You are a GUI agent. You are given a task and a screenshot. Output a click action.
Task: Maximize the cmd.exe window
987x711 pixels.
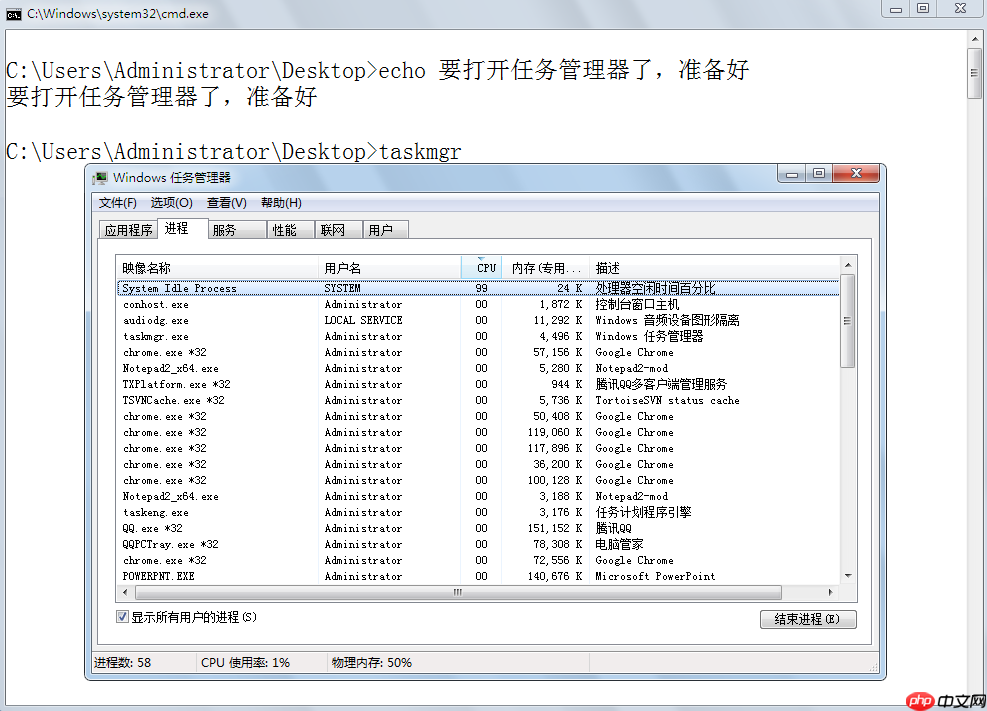pos(923,9)
